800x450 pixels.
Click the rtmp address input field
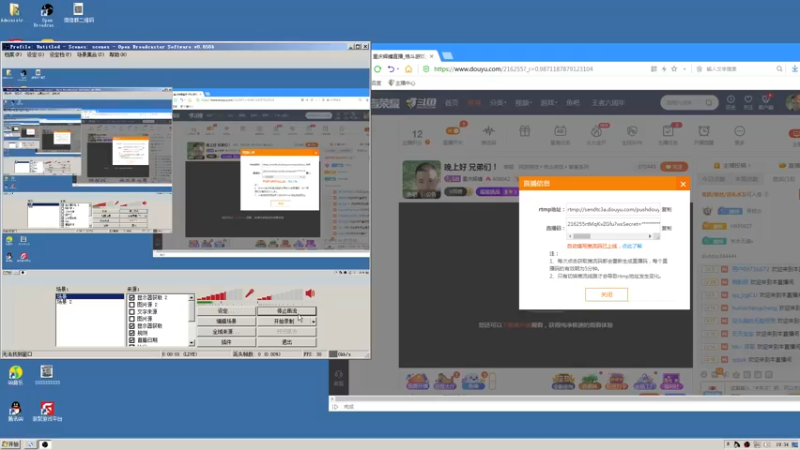[x=613, y=210]
